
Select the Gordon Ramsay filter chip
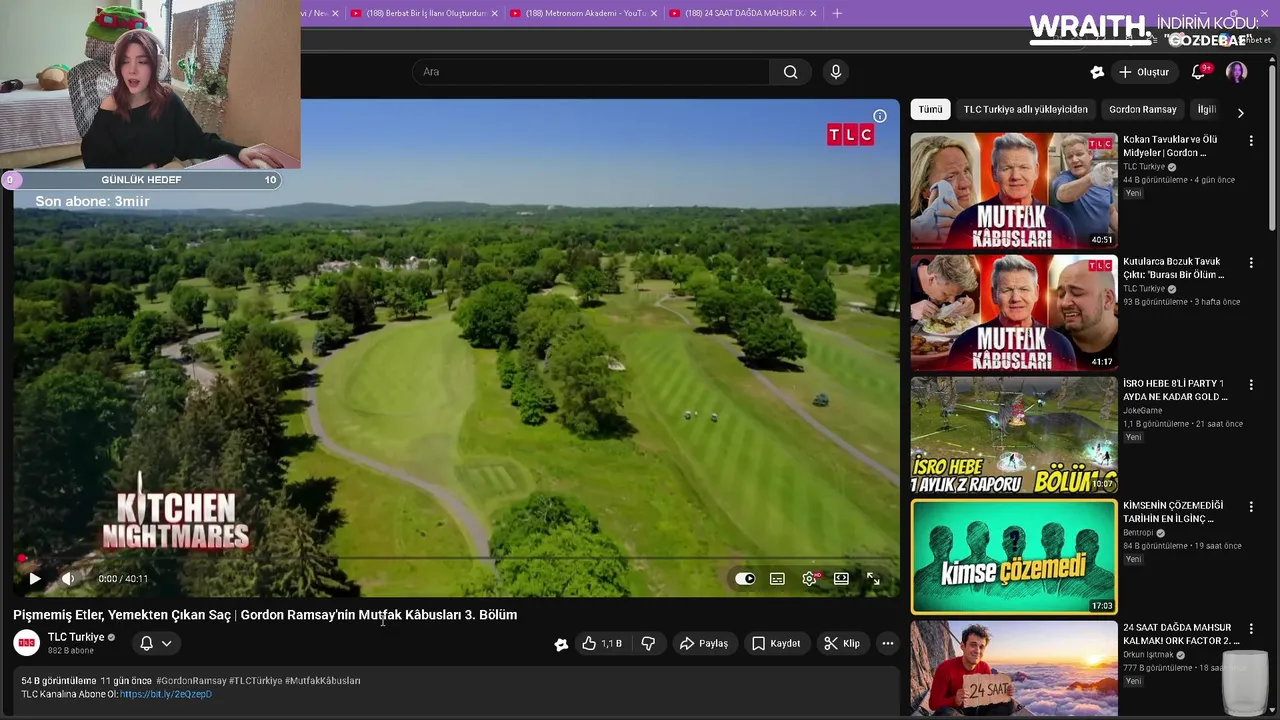click(1142, 110)
